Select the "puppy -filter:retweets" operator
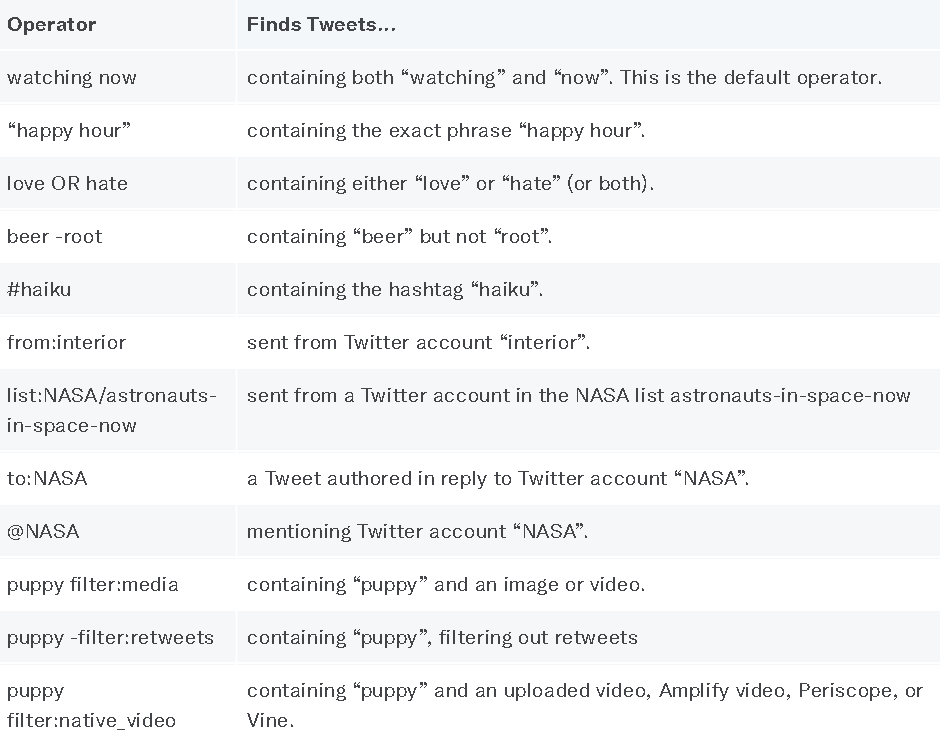Screen dimensions: 940x737 point(110,638)
